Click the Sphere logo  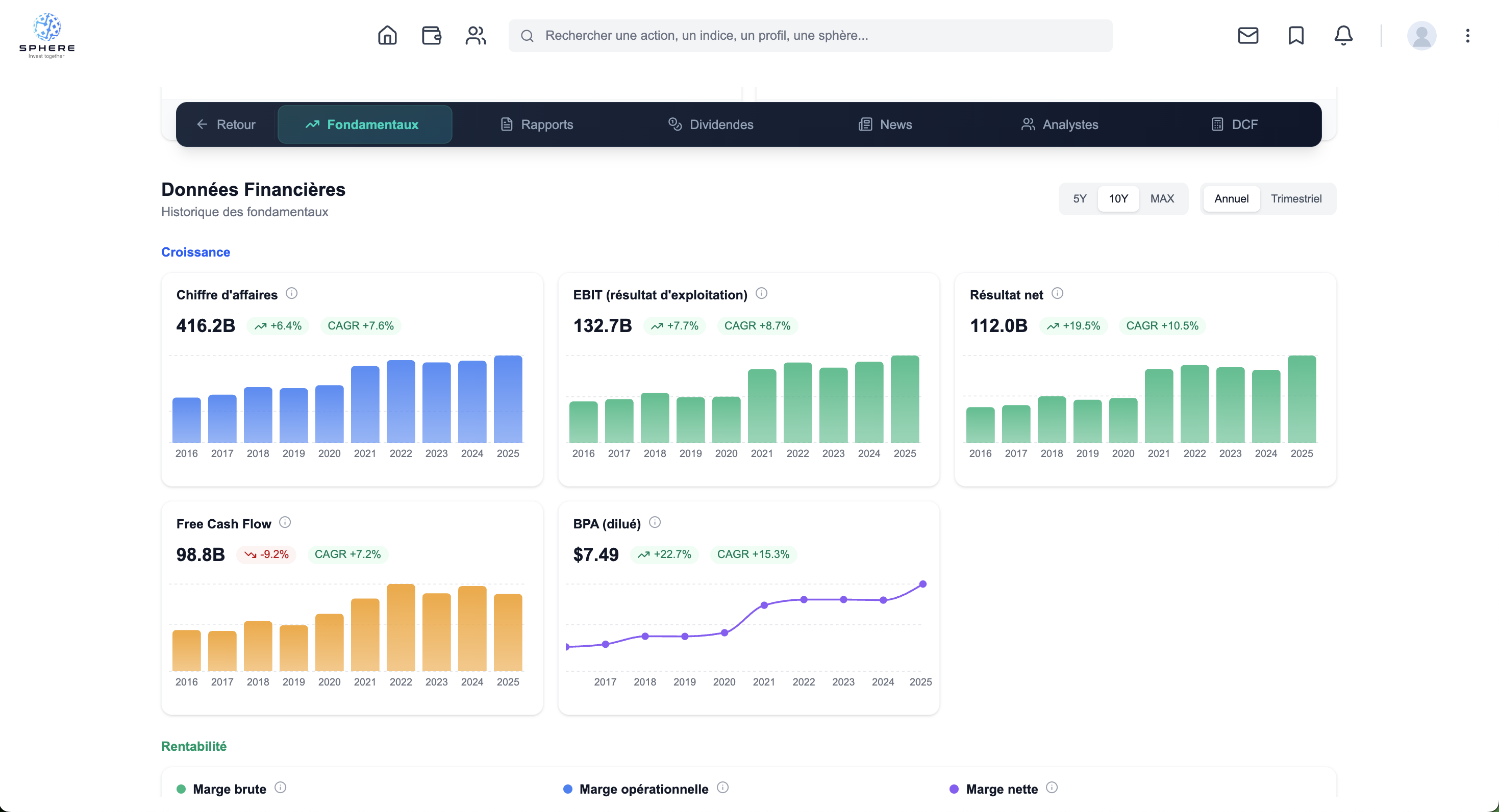coord(46,36)
